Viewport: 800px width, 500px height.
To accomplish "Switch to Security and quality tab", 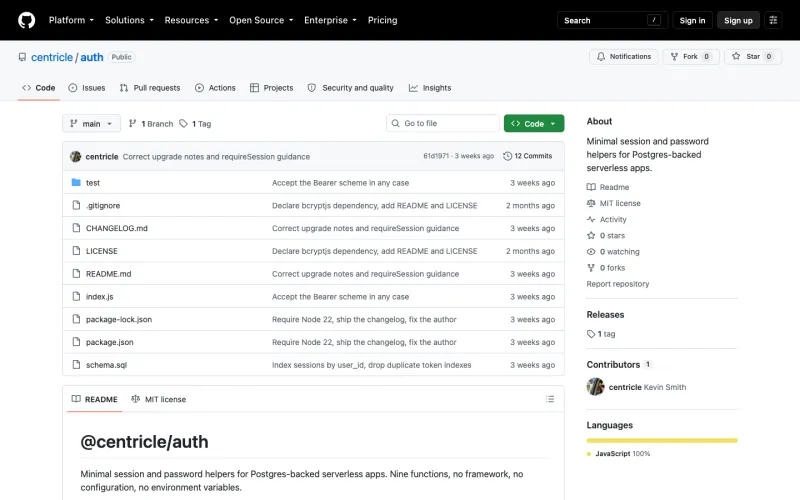I will pos(351,88).
